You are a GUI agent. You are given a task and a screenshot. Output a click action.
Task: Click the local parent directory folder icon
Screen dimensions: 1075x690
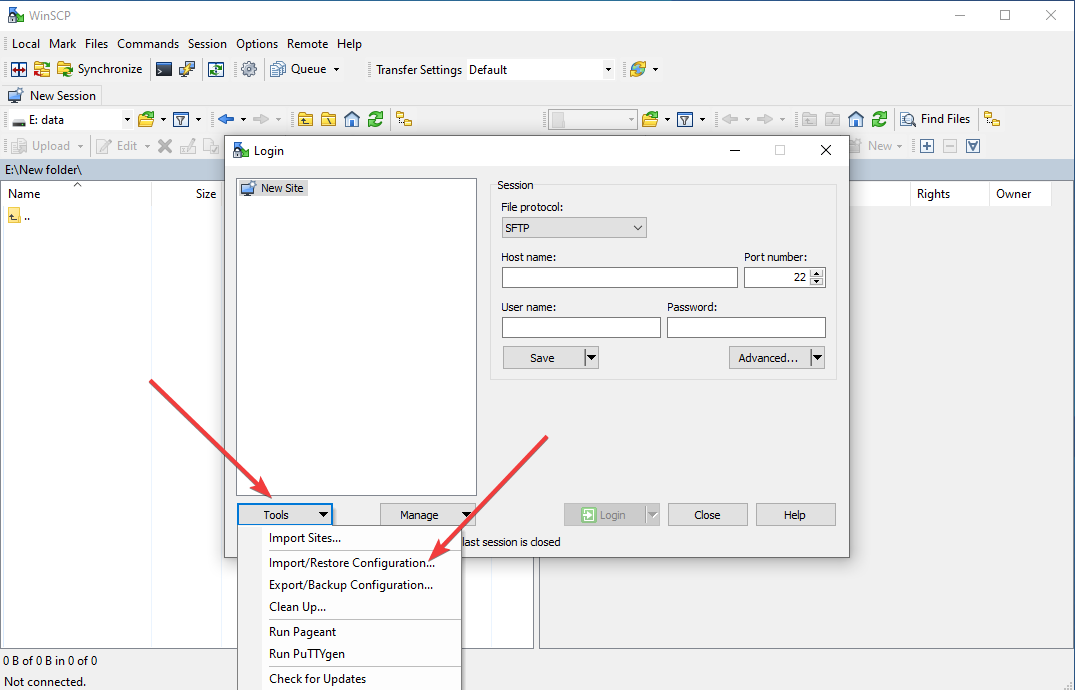click(x=306, y=119)
